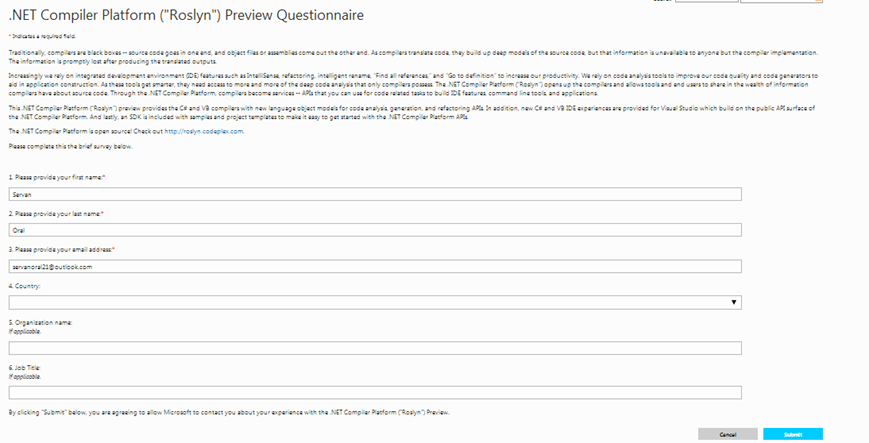
Task: Click the 'Please provide your first name' label
Action: coord(57,177)
